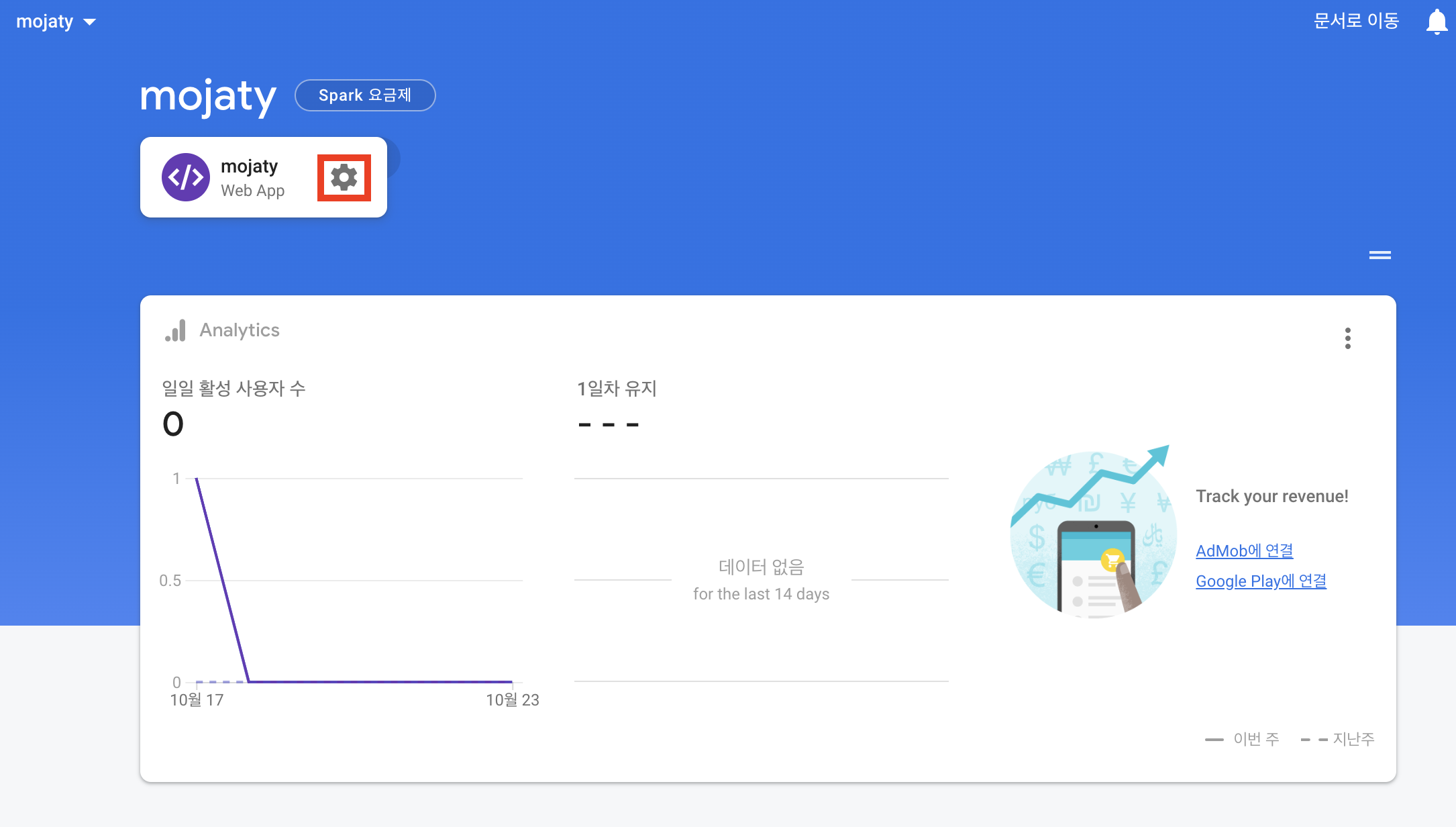Viewport: 1456px width, 827px height.
Task: Click the 10월 23 point on chart
Action: 512,682
